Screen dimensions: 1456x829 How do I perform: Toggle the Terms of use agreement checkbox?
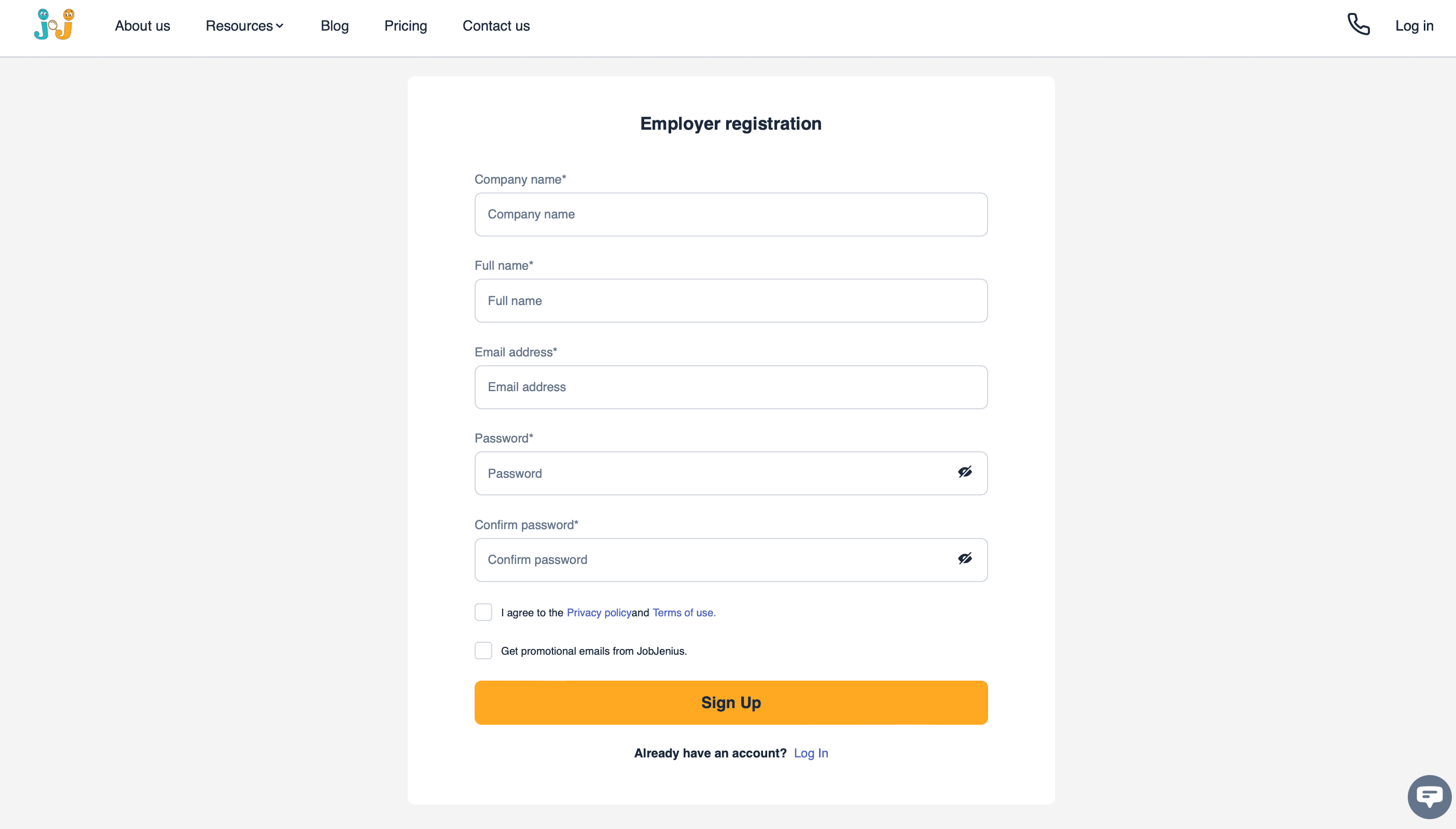pos(483,611)
